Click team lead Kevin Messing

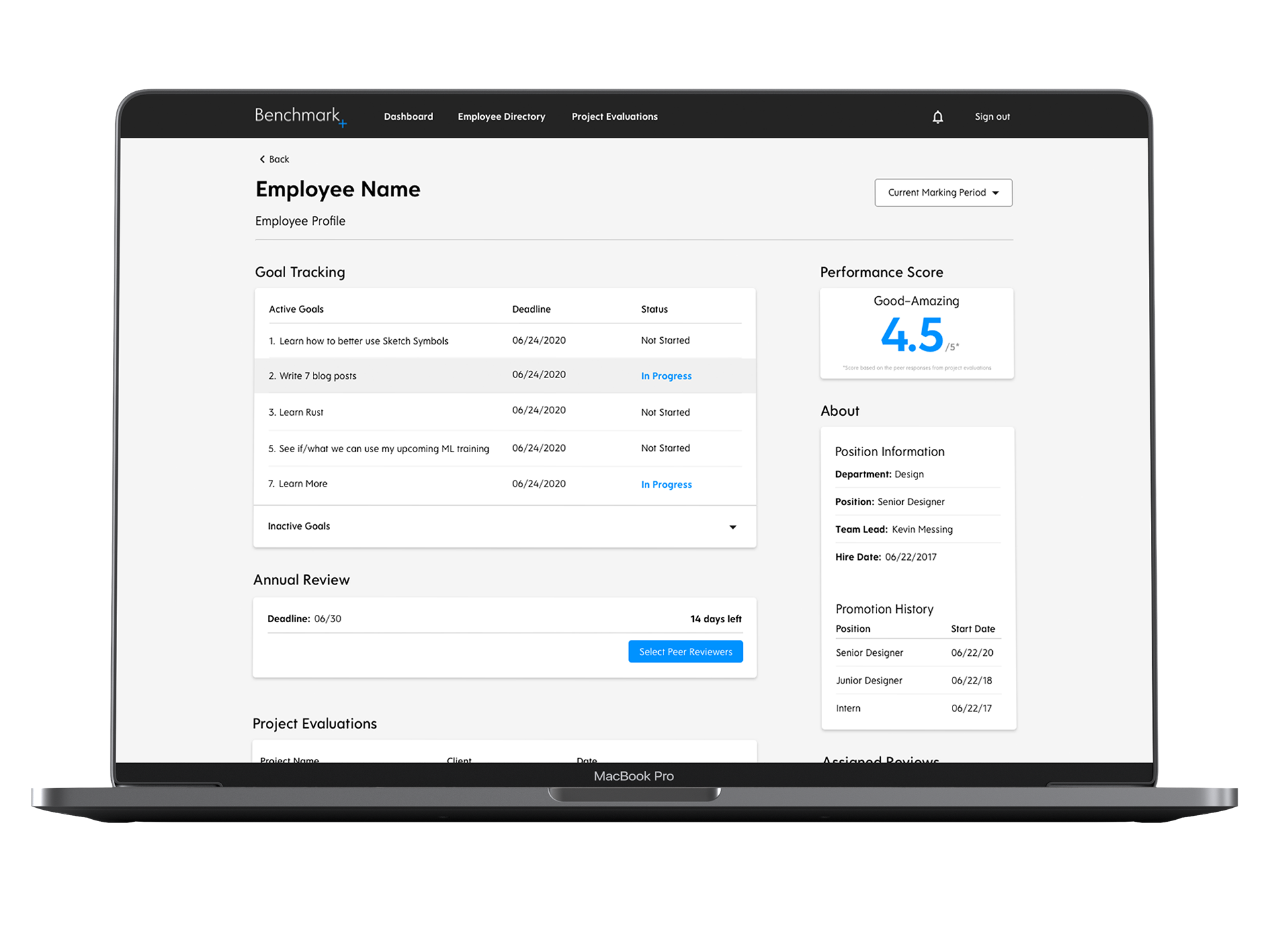click(x=921, y=530)
